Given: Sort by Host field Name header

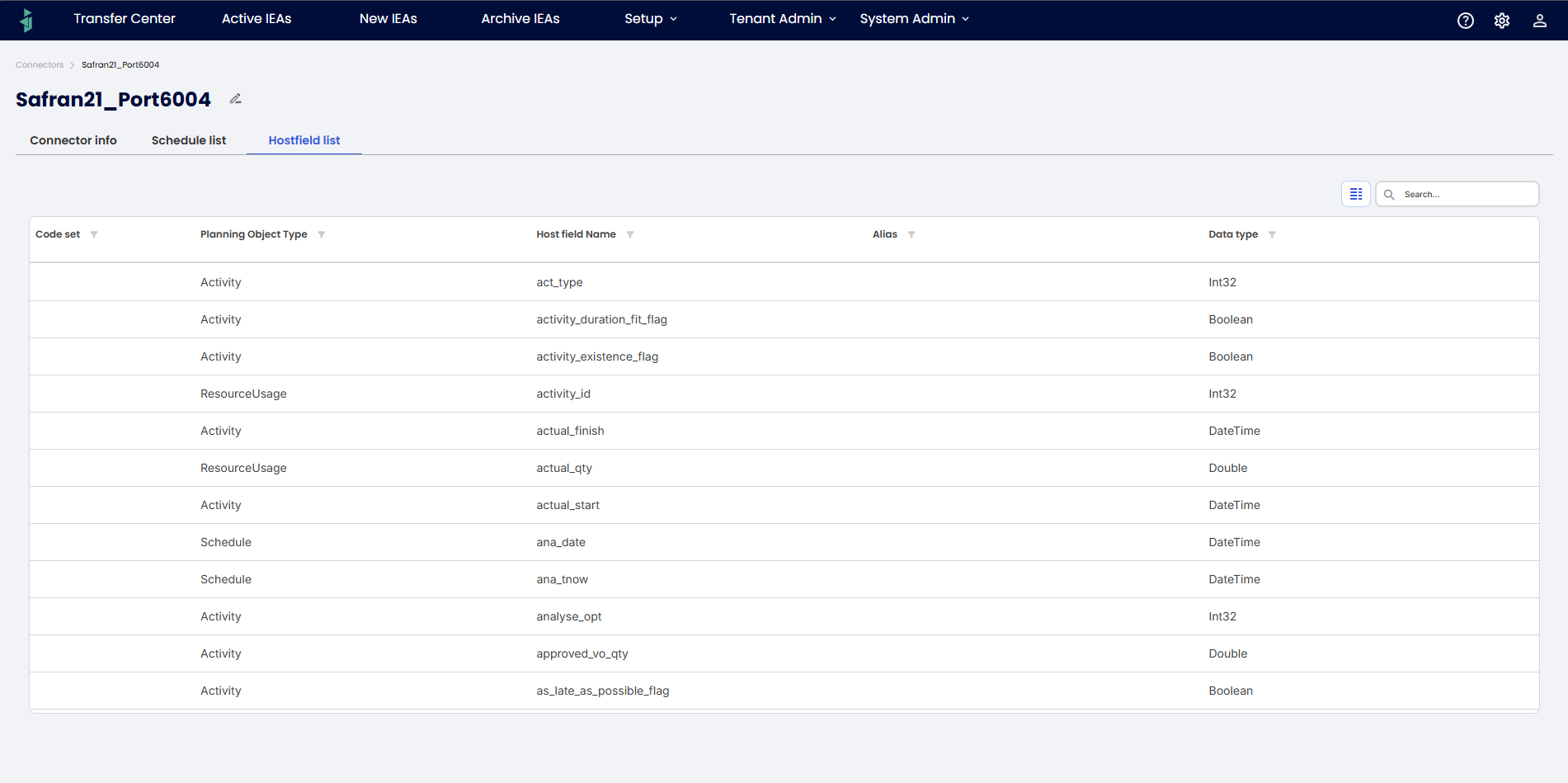Looking at the screenshot, I should [576, 234].
